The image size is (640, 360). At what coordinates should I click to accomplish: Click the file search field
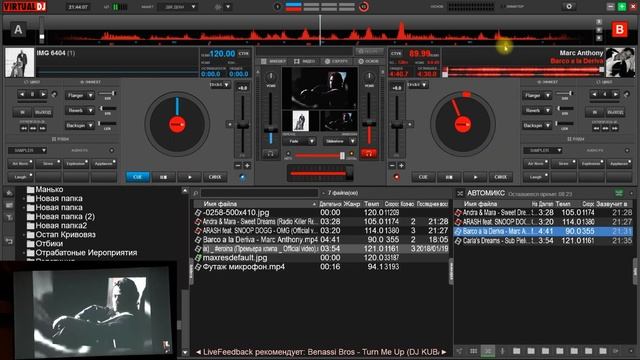pos(259,193)
